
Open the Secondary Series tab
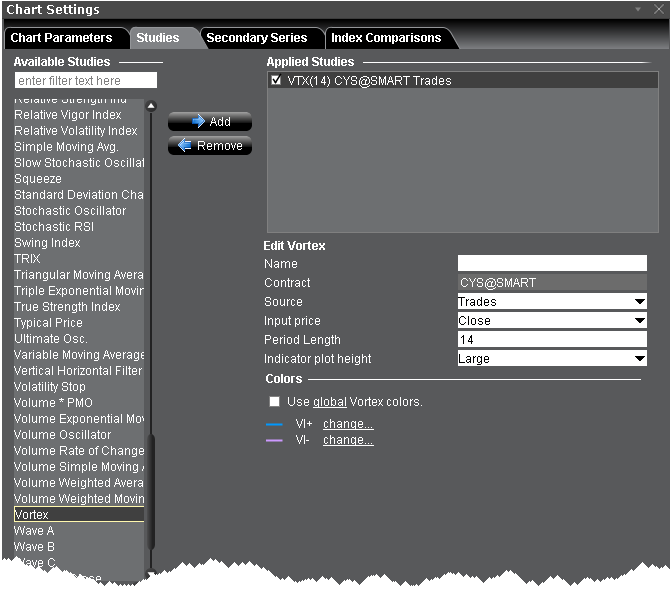(x=257, y=38)
